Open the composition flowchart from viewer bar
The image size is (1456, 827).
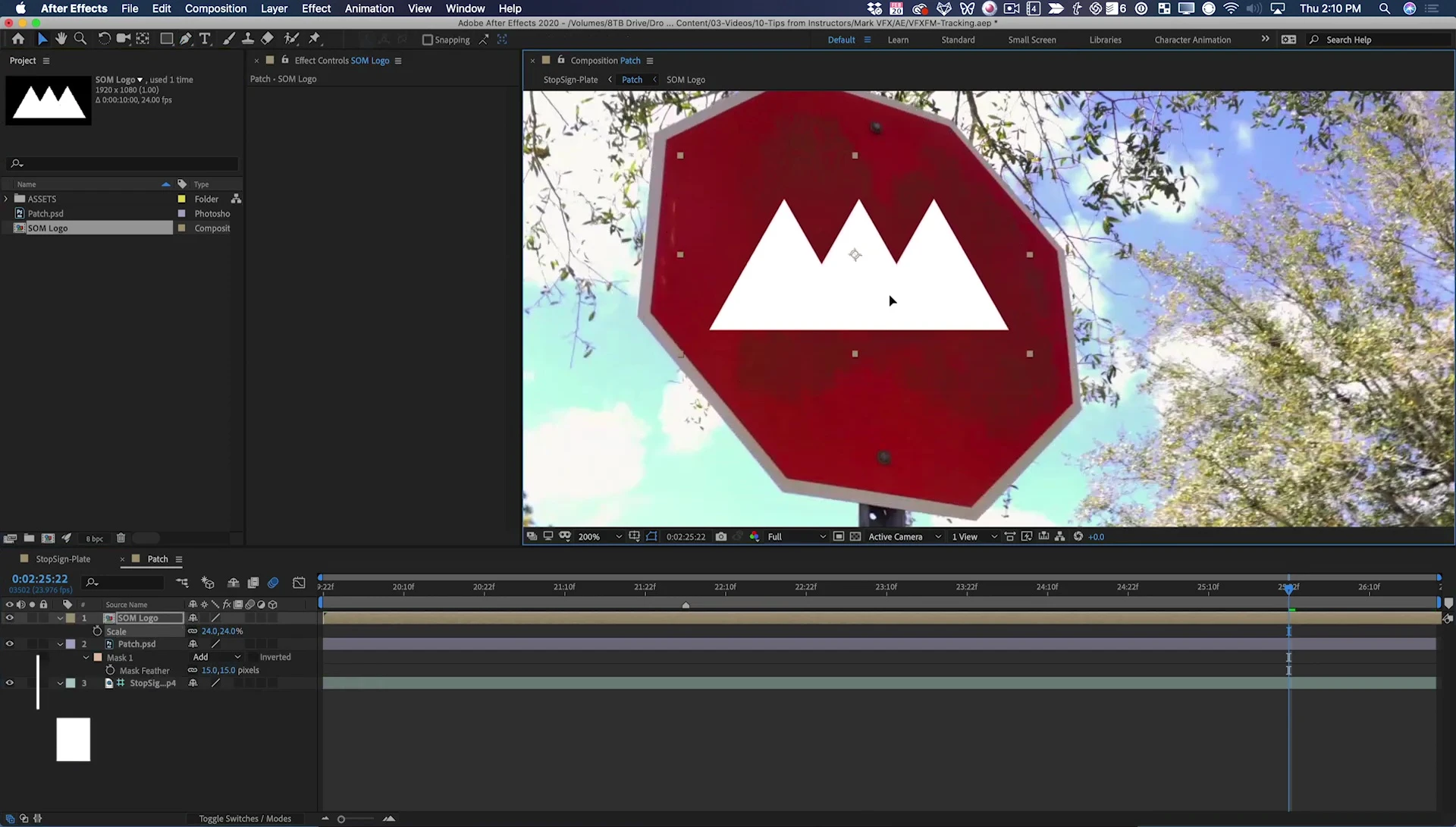[x=1059, y=536]
